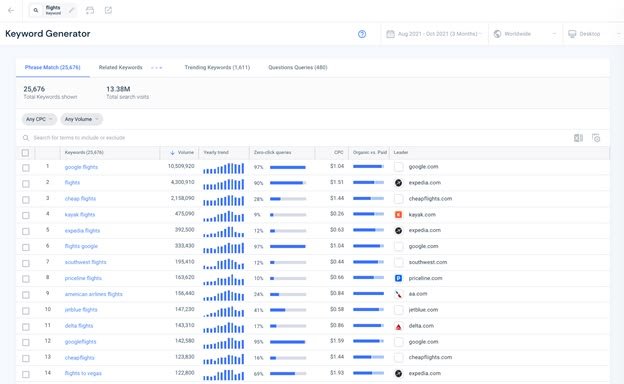Click the zero-click bar for google flights

(x=288, y=167)
